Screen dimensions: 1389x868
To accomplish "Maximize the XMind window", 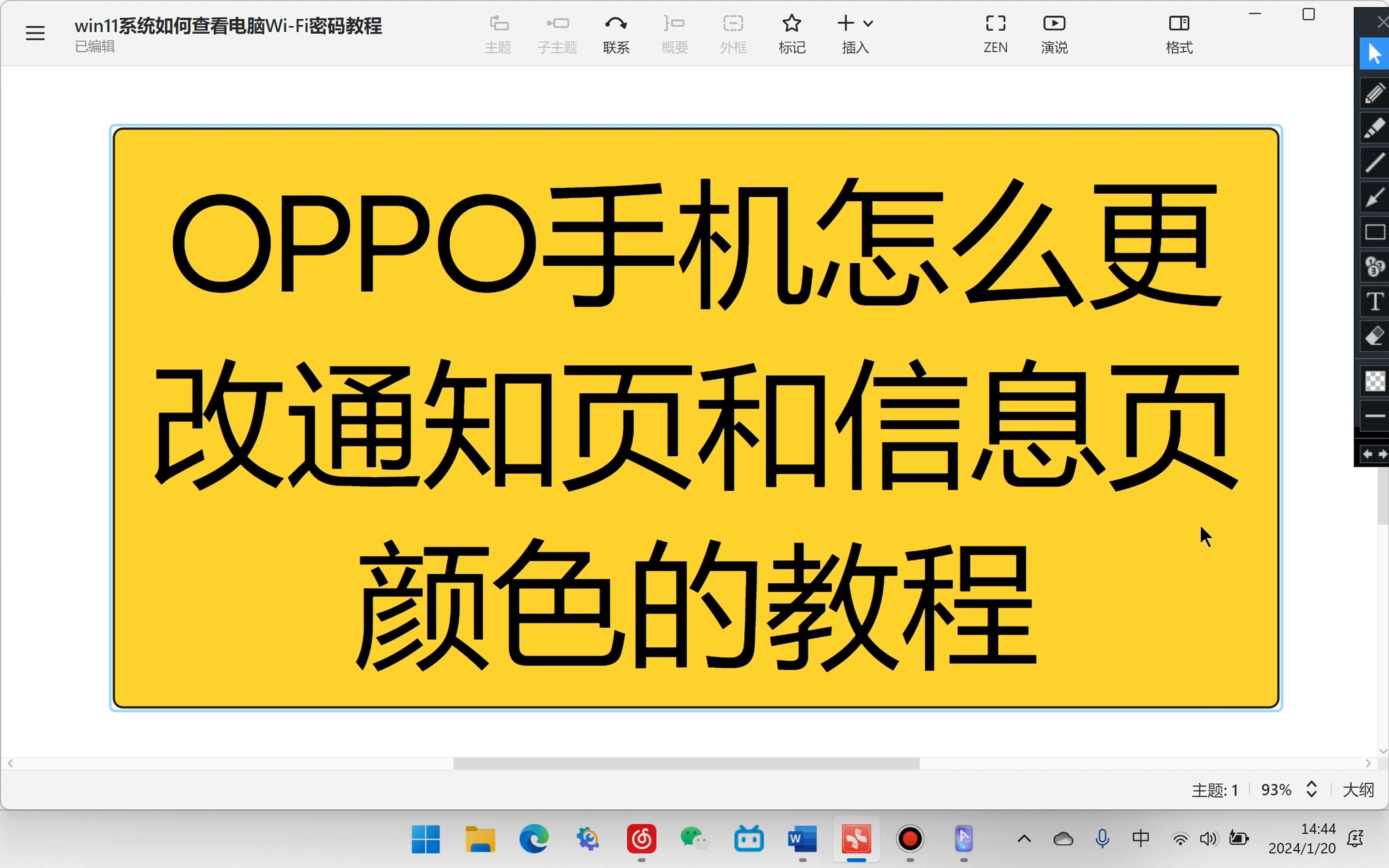I will 1309,14.
